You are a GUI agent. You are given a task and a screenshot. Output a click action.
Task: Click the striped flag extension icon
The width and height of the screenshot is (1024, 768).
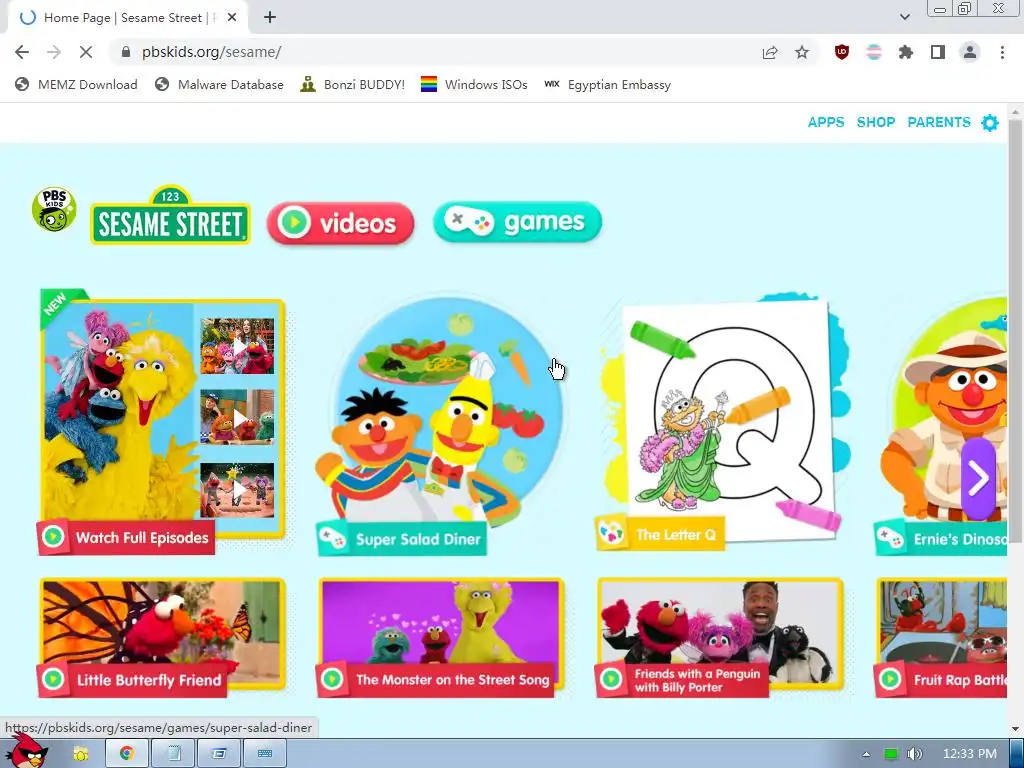point(874,52)
